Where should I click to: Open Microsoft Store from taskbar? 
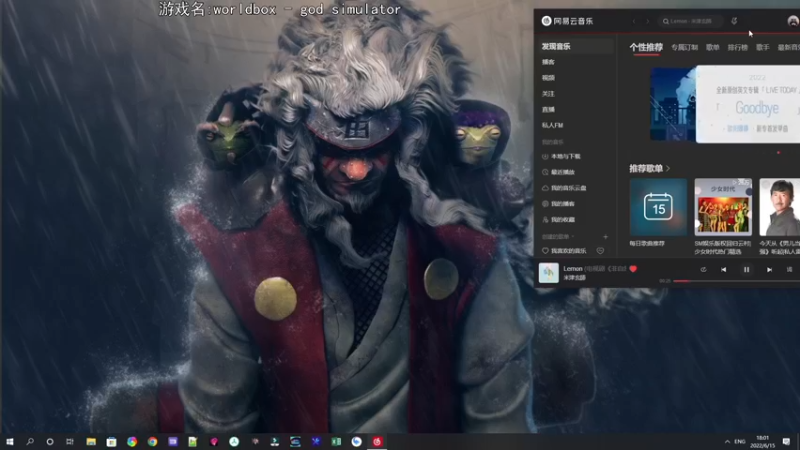[111, 441]
